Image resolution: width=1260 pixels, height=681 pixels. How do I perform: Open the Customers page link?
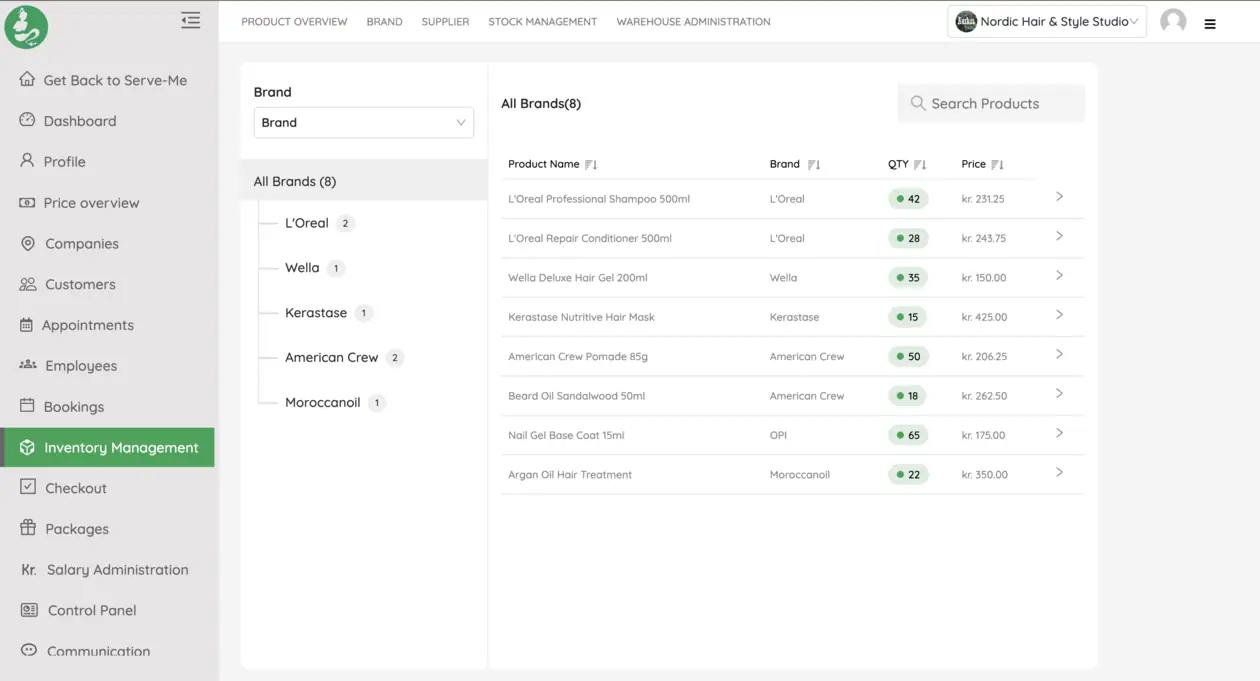(x=80, y=284)
